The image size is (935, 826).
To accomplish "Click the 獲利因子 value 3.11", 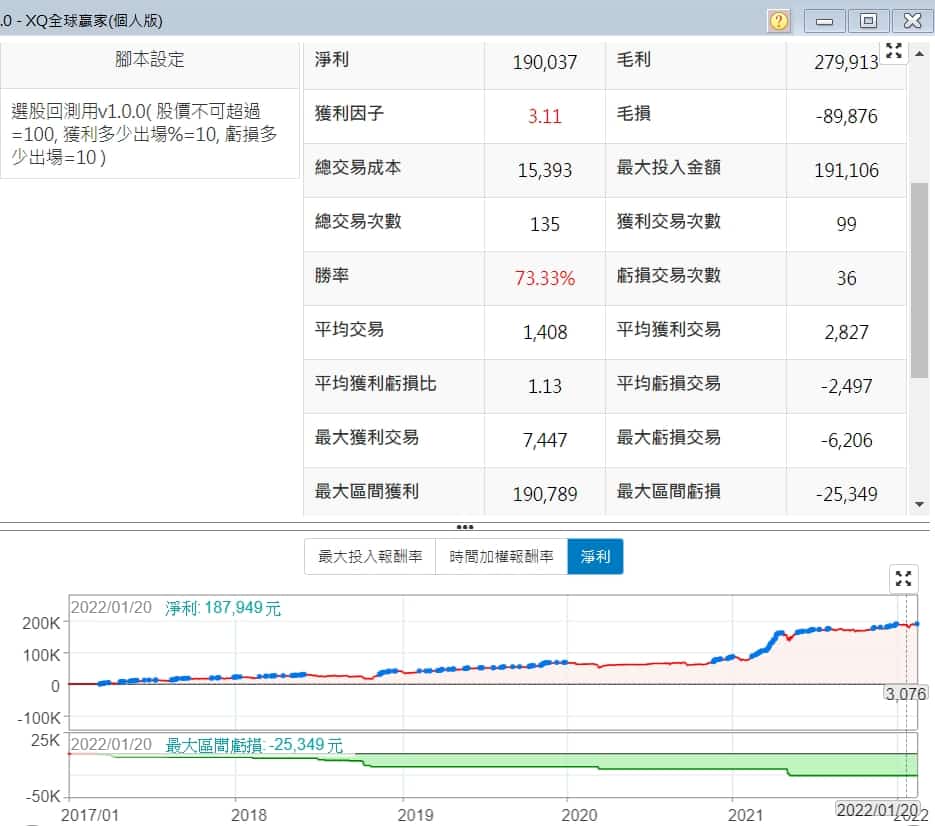I will click(545, 116).
